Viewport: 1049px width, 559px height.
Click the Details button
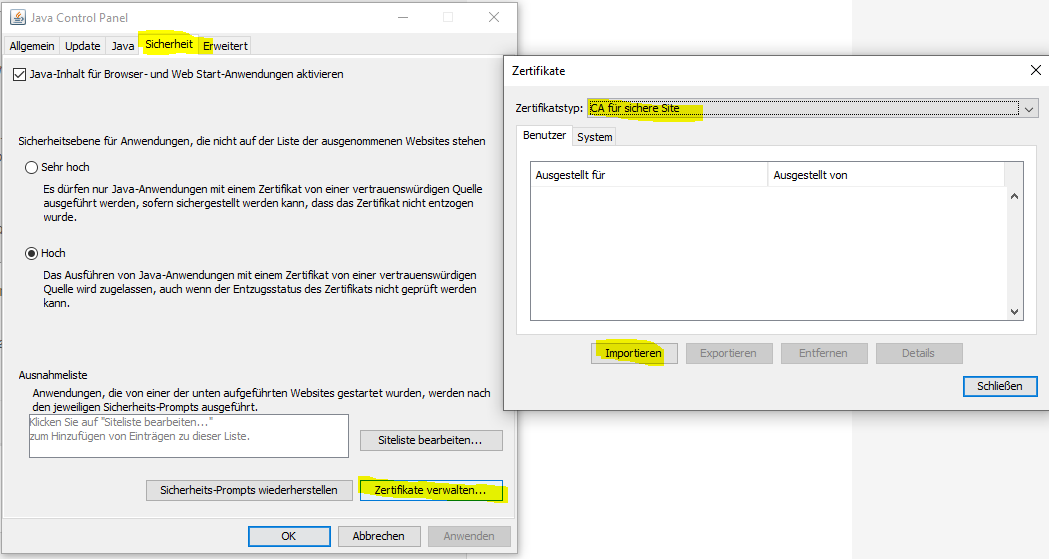pyautogui.click(x=919, y=353)
